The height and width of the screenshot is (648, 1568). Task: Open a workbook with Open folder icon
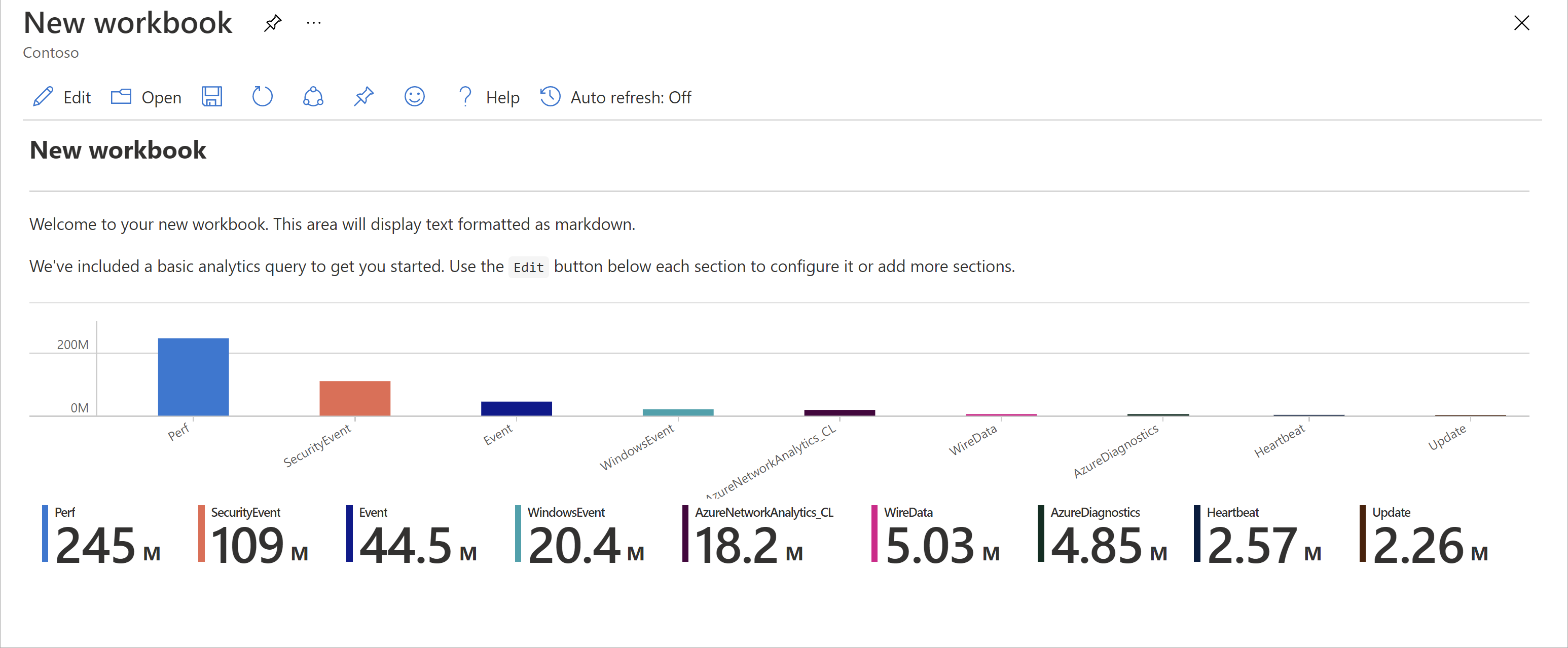(x=121, y=97)
